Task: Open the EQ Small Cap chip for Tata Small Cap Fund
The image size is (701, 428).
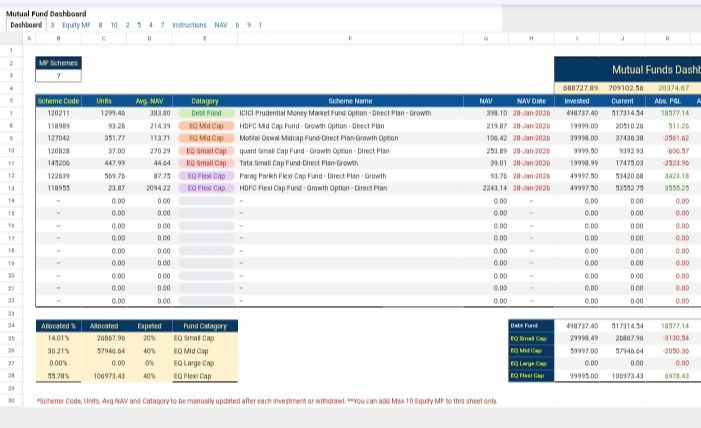Action: click(206, 163)
